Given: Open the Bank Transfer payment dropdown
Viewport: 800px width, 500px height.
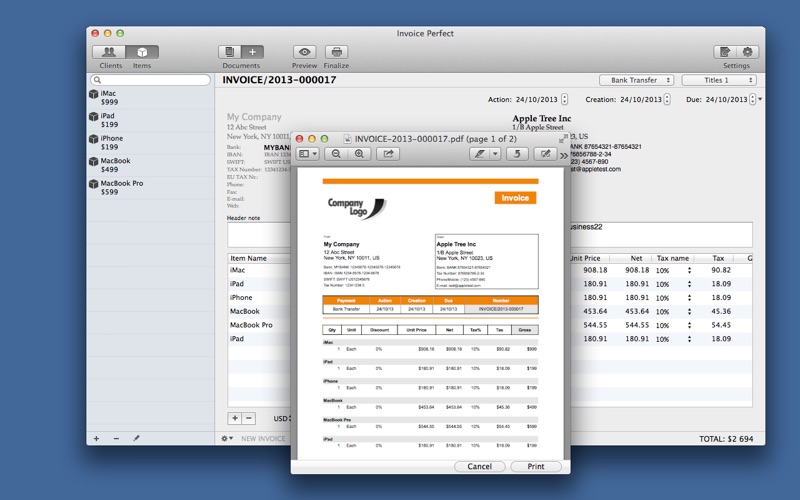Looking at the screenshot, I should tap(636, 80).
